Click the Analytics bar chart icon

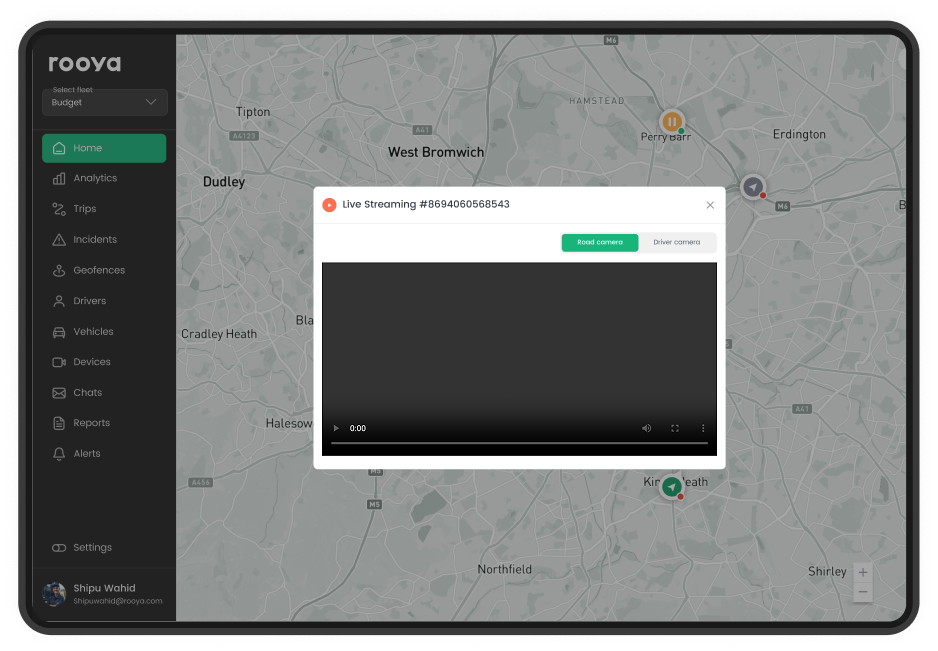59,179
